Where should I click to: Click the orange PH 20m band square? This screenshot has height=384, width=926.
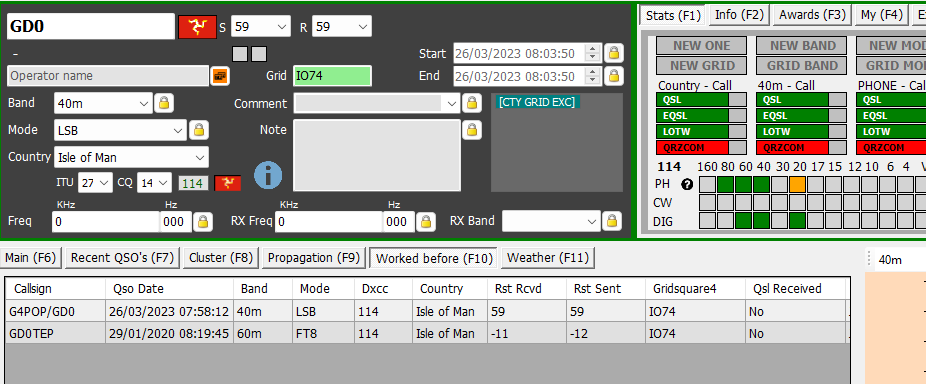(x=797, y=184)
